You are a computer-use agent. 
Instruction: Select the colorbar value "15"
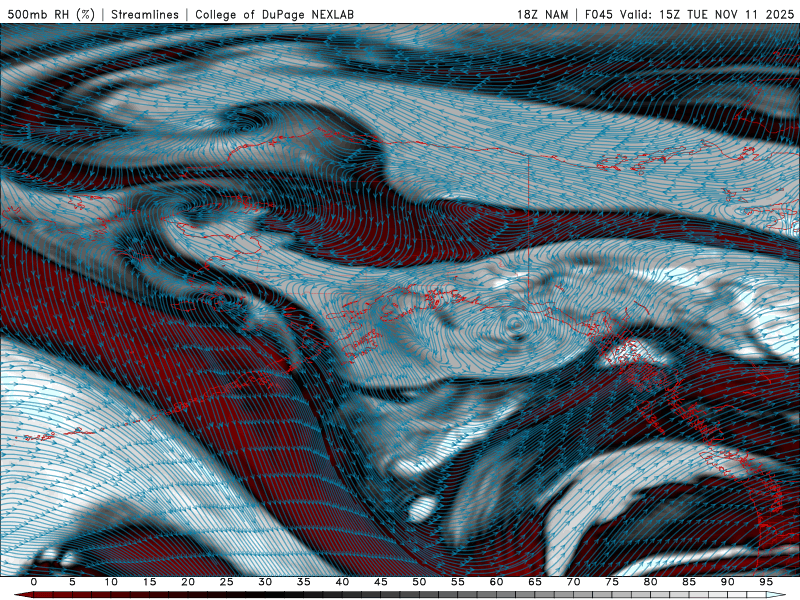click(149, 582)
